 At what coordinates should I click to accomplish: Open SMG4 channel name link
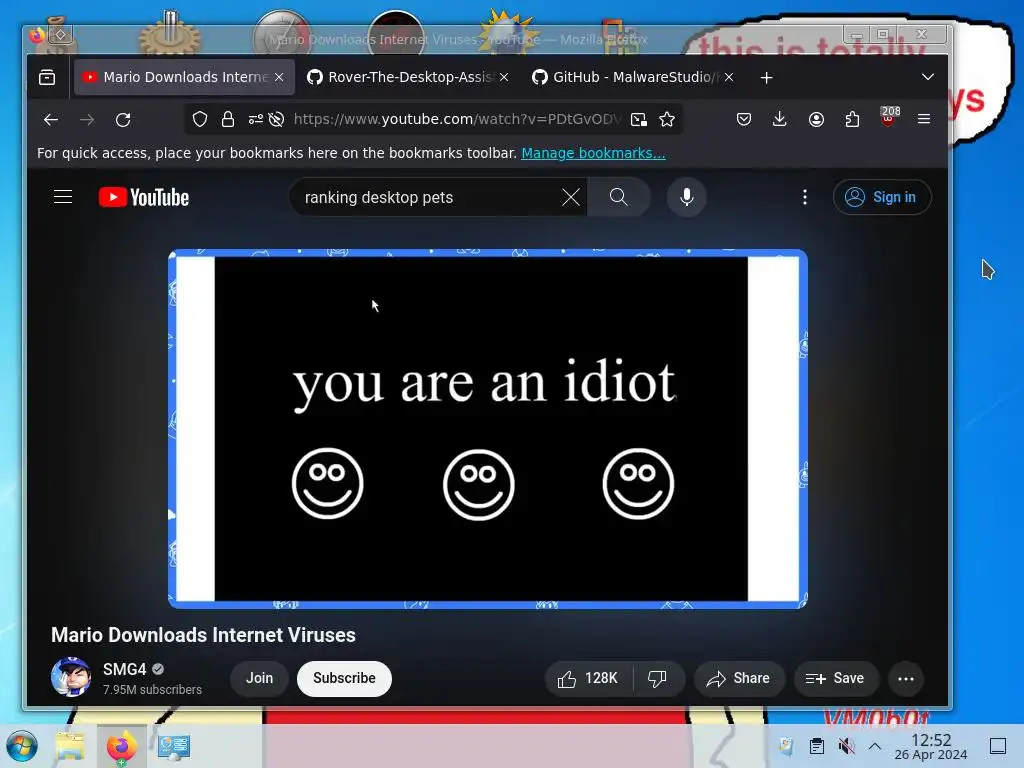tap(124, 669)
